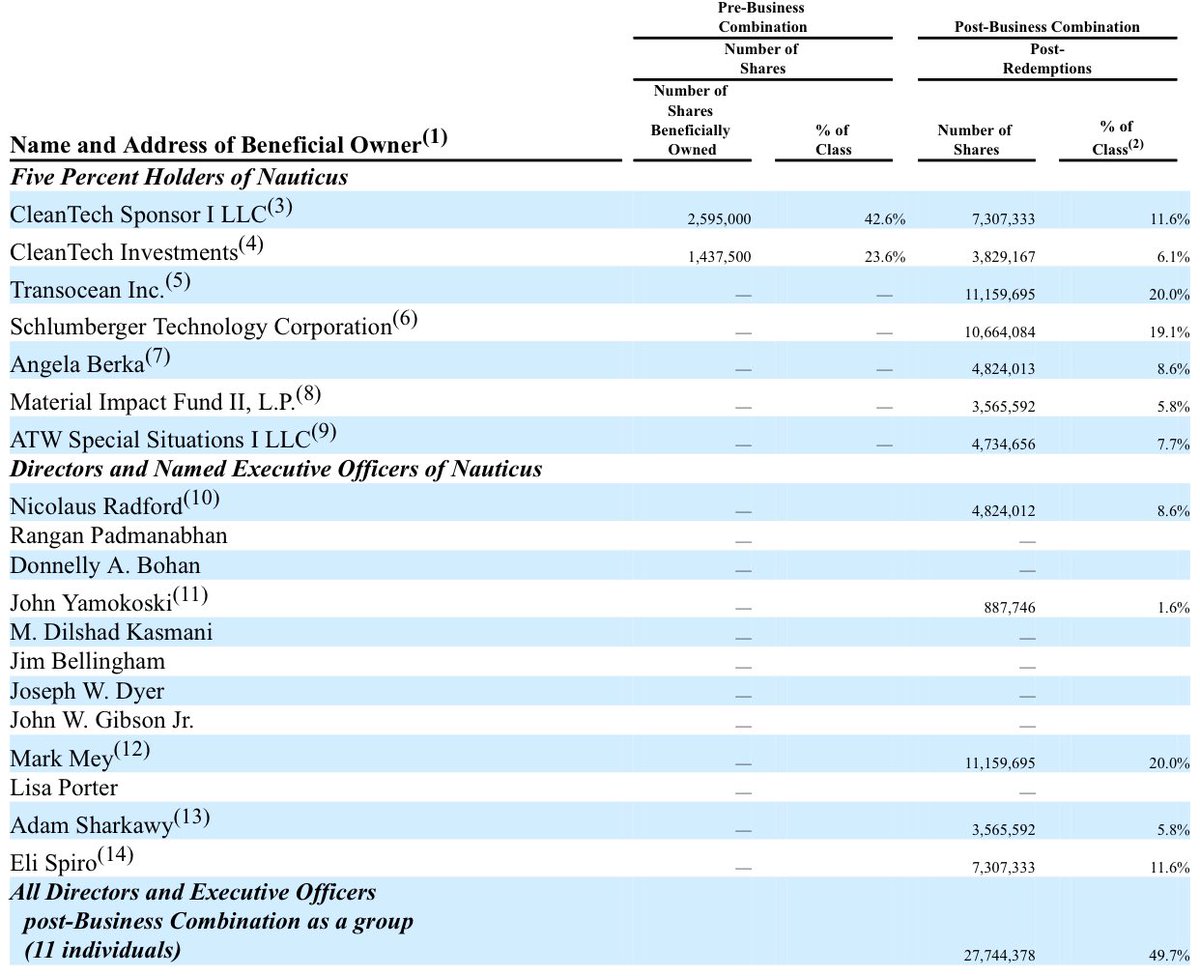Click the Adam Sharkawy row name
This screenshot has height=976, width=1200.
pos(109,823)
